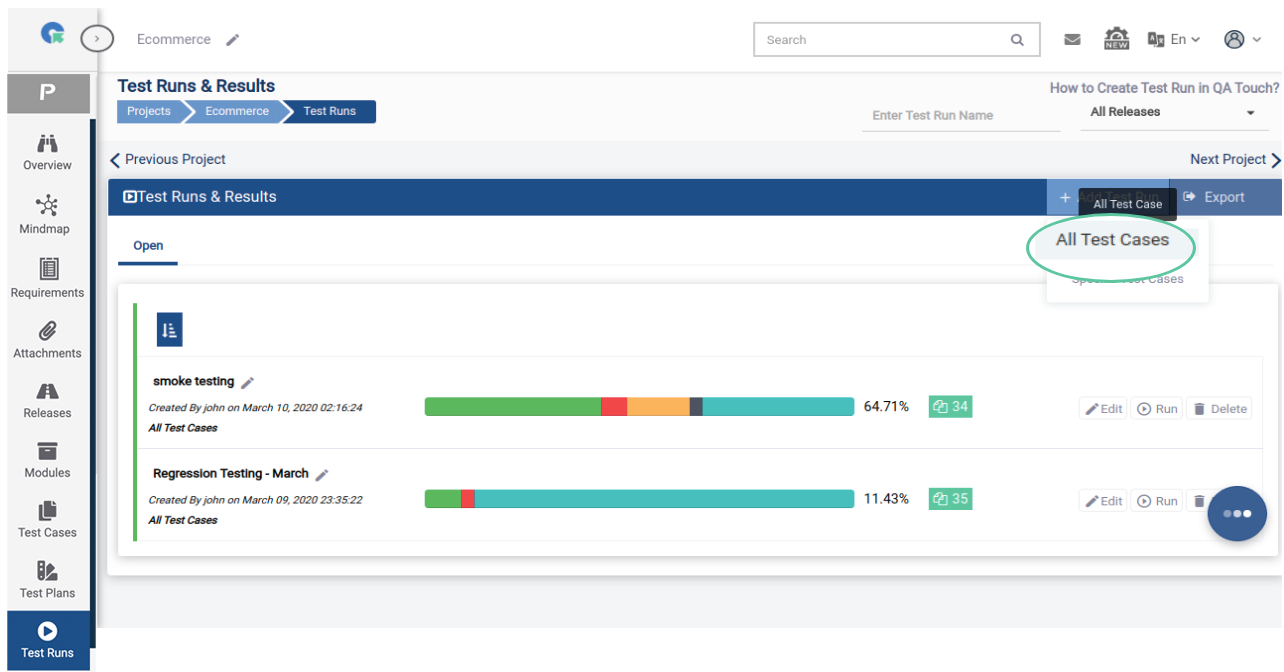Click the Ecommerce project name in header

pos(174,40)
